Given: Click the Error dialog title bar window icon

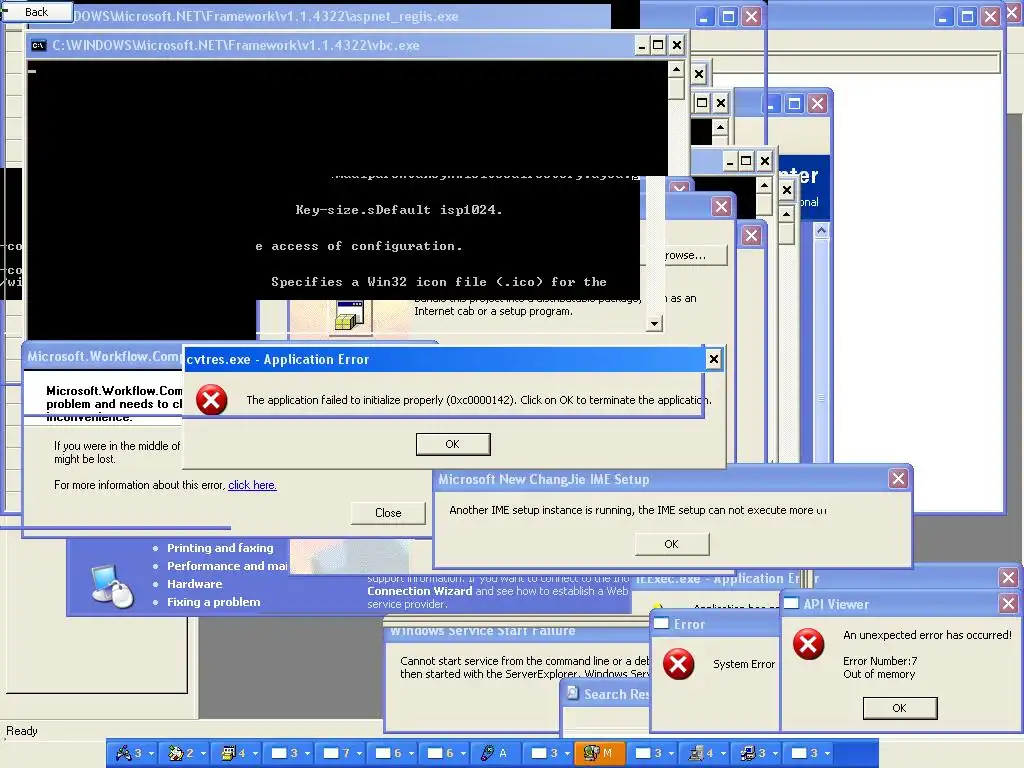Looking at the screenshot, I should coord(662,623).
